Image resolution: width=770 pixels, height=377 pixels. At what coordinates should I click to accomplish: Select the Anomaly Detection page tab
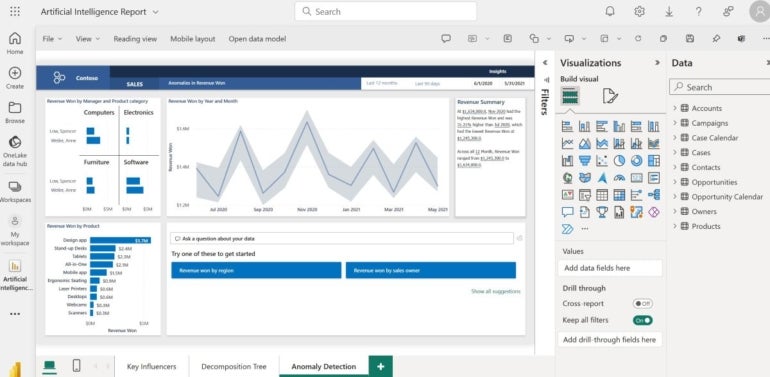[324, 366]
